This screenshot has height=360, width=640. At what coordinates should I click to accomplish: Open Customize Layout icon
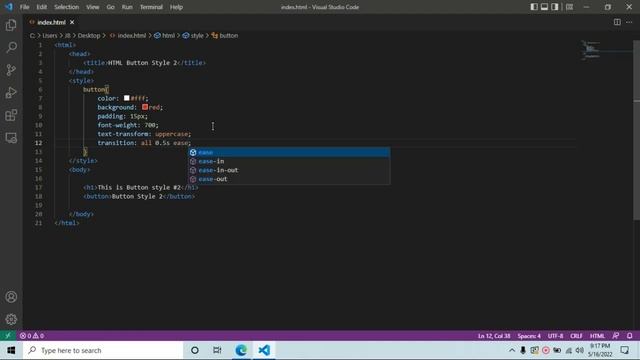(x=569, y=7)
